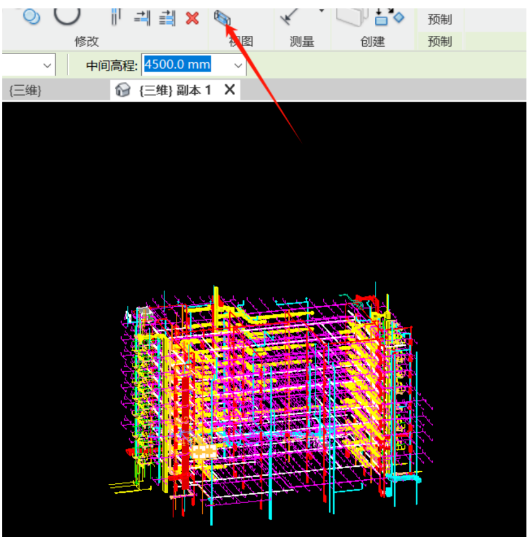This screenshot has width=532, height=537.
Task: Select the Rotate circle tool
Action: pos(67,16)
